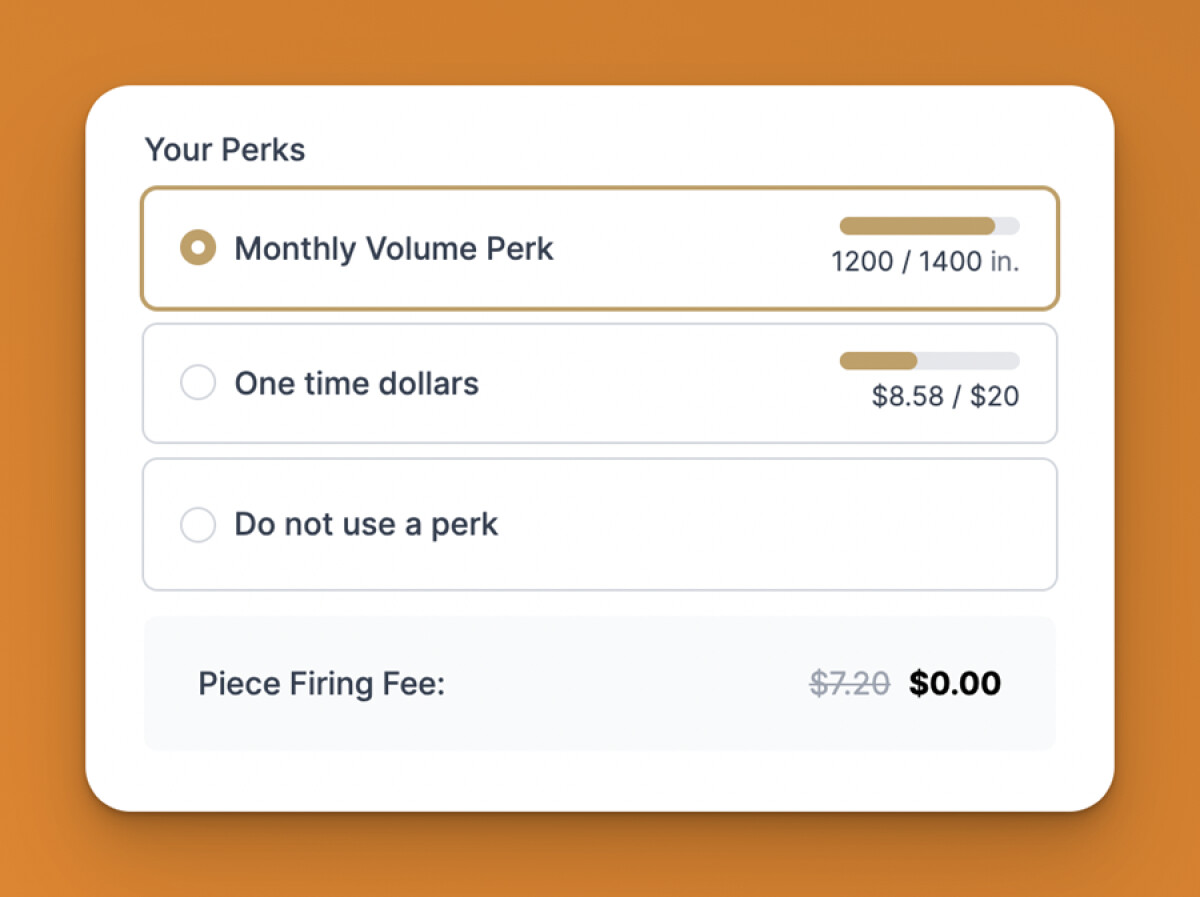Click the Your Perks heading
1200x897 pixels.
[225, 150]
